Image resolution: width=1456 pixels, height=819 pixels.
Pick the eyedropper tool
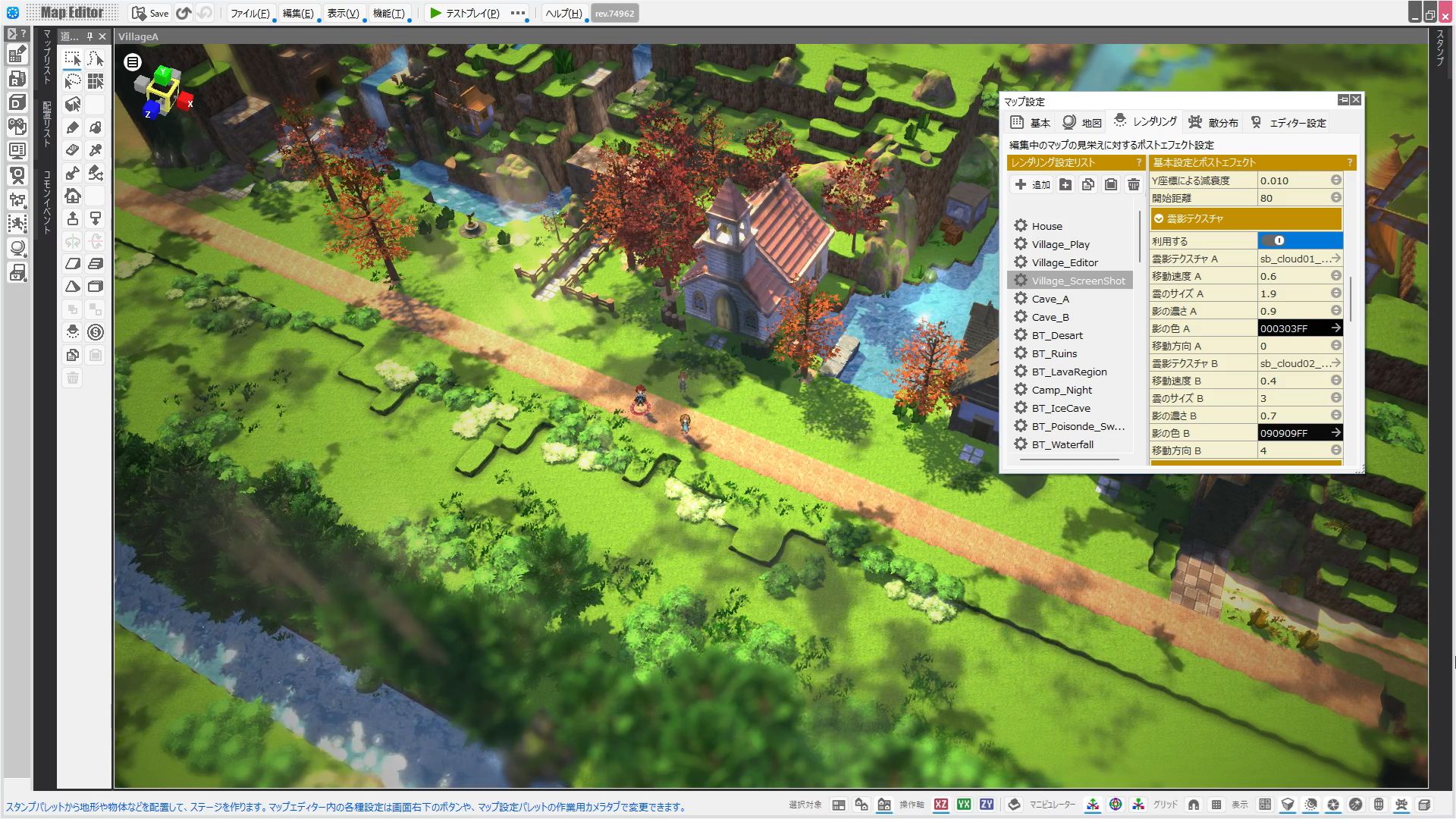tap(96, 150)
